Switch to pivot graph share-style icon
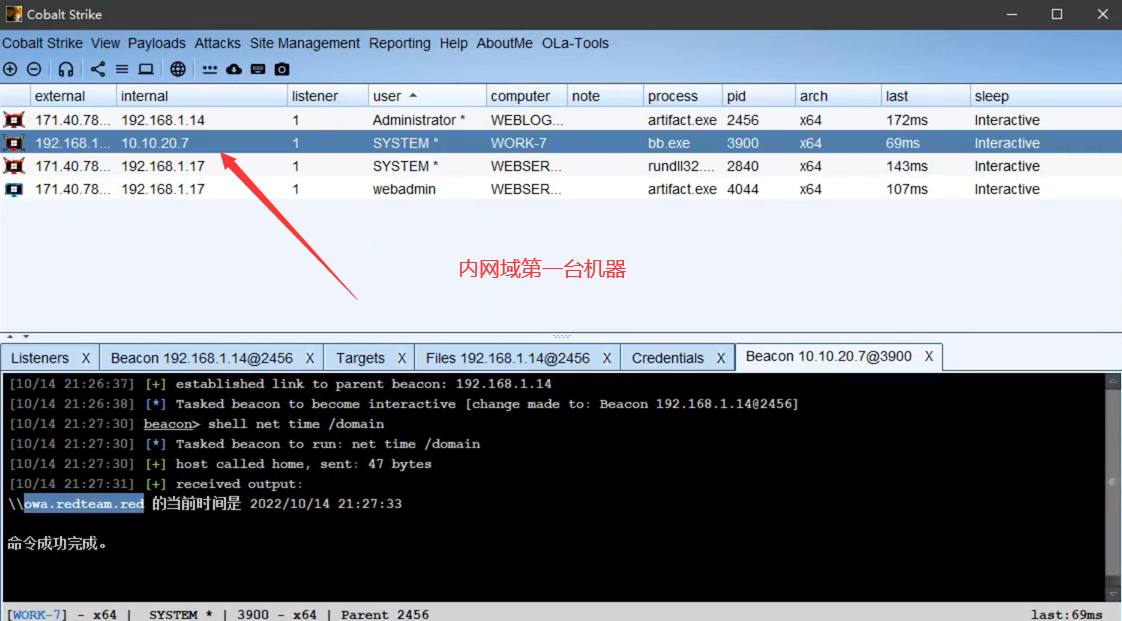The image size is (1122, 621). pyautogui.click(x=98, y=69)
